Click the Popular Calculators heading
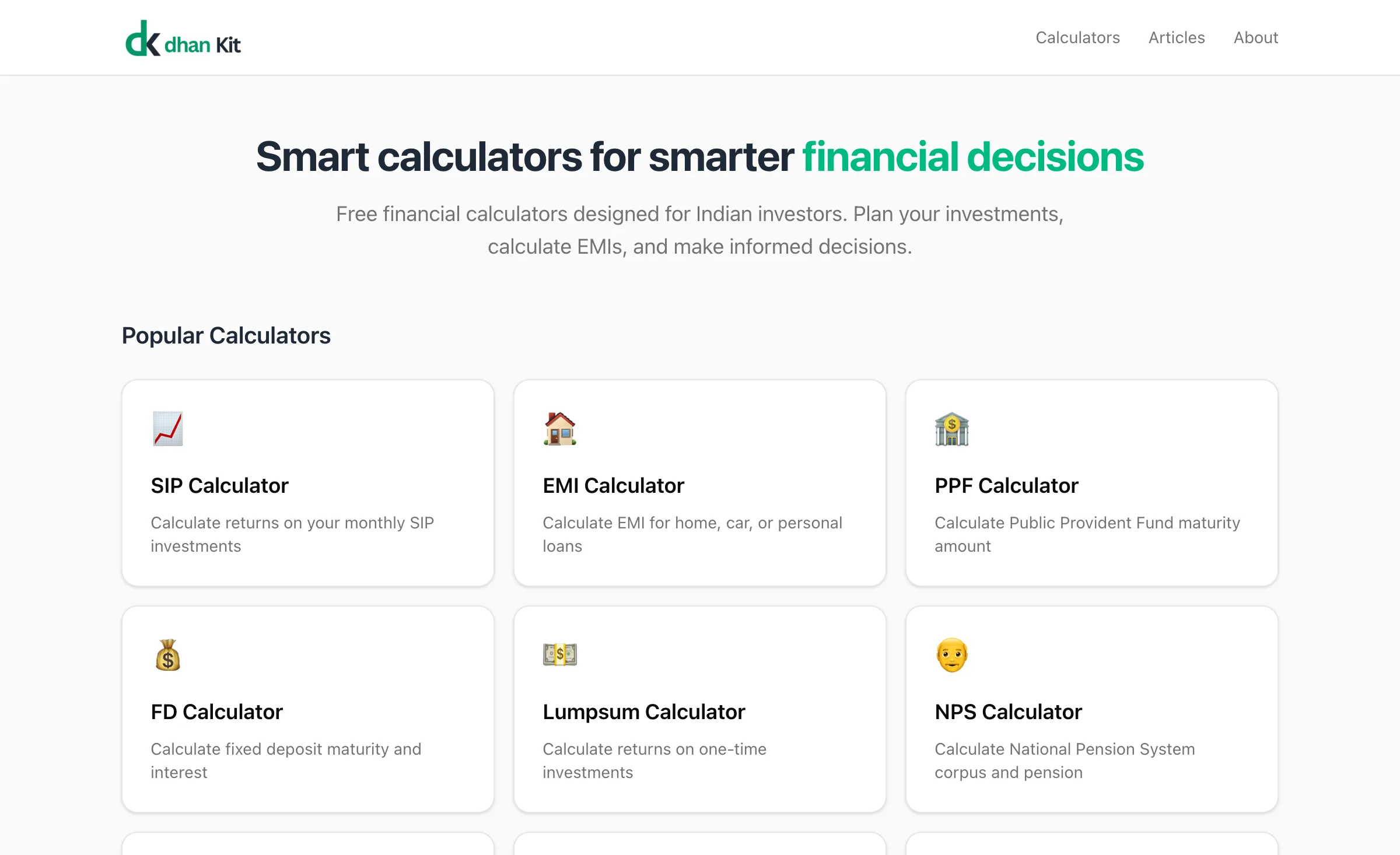Screen dimensions: 1400x855 226,335
